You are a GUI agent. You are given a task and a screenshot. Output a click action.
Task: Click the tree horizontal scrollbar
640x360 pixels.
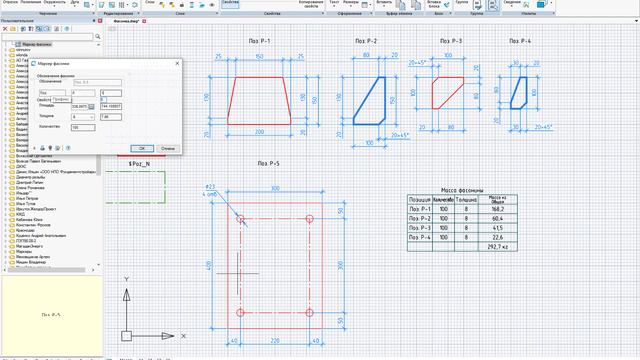pyautogui.click(x=46, y=270)
